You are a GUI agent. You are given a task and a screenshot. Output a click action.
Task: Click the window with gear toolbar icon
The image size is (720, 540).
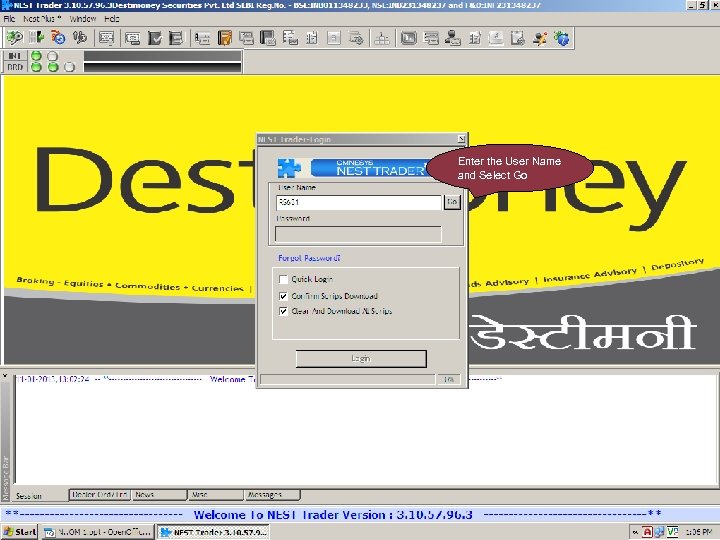point(356,38)
